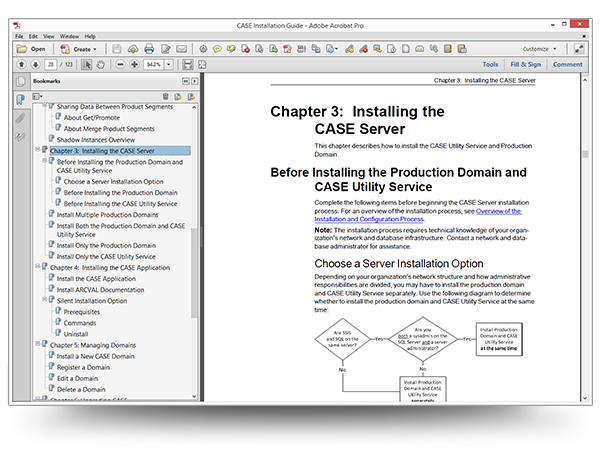Viewport: 600px width, 450px height.
Task: Add a sticky note comment
Action: pyautogui.click(x=217, y=49)
